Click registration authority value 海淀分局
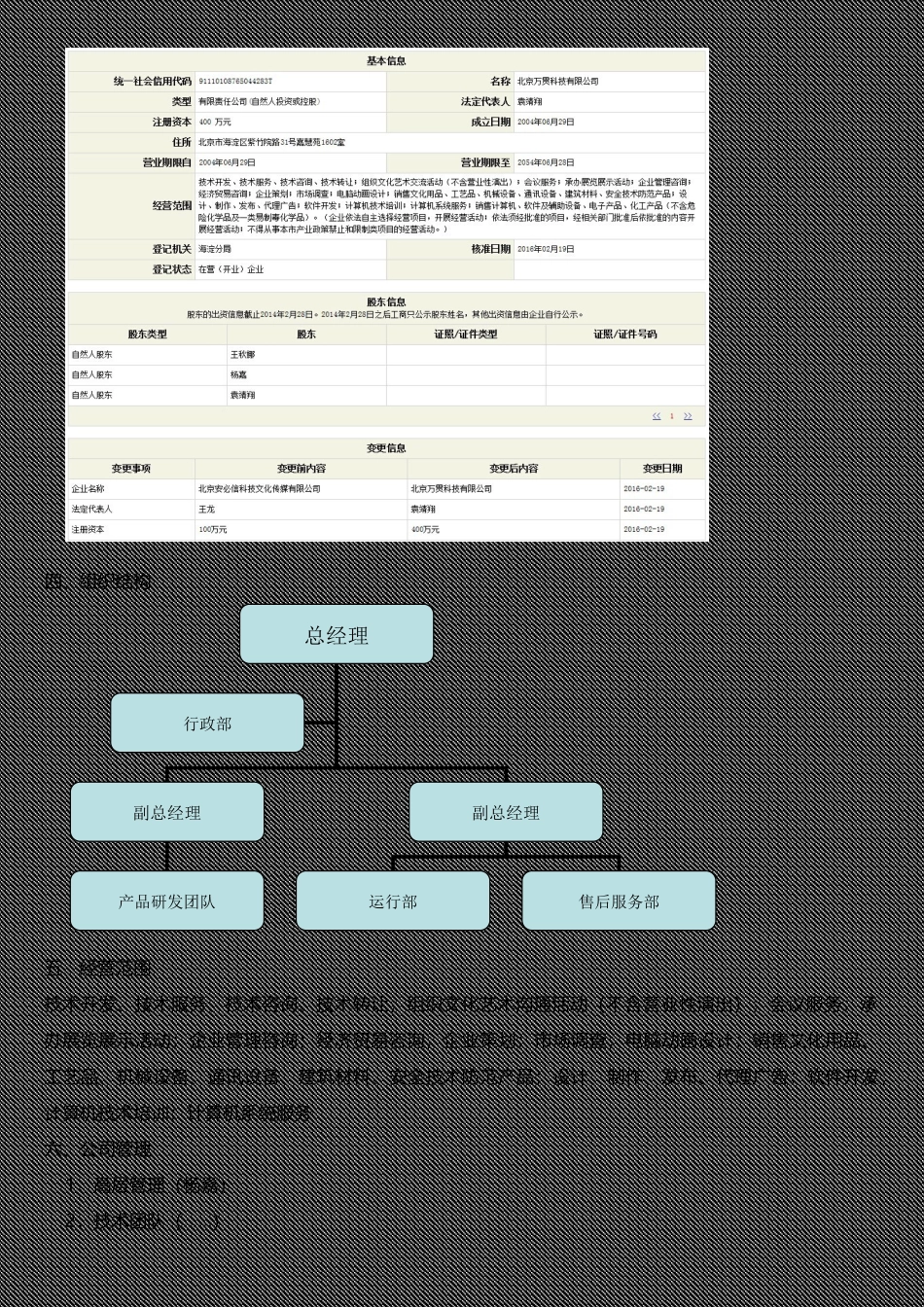The image size is (924, 1307). tap(215, 250)
